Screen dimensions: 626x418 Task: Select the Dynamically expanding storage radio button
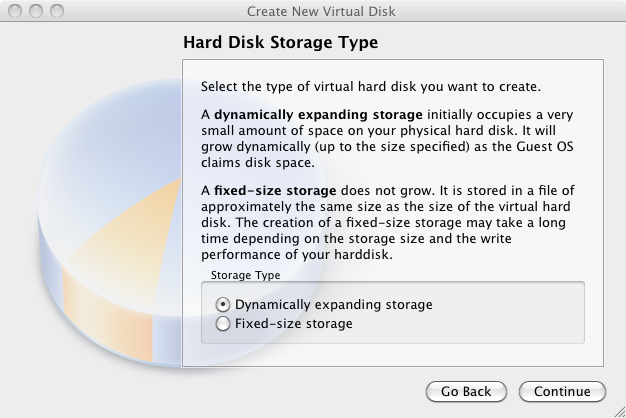[x=223, y=305]
